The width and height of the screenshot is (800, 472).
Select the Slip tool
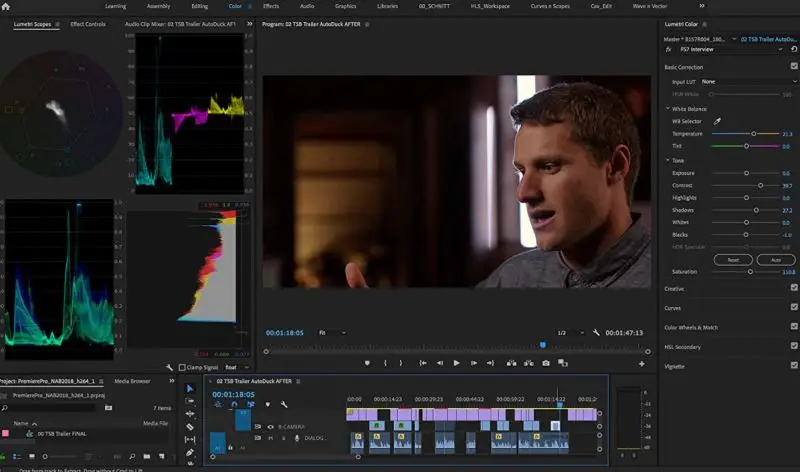pos(190,439)
